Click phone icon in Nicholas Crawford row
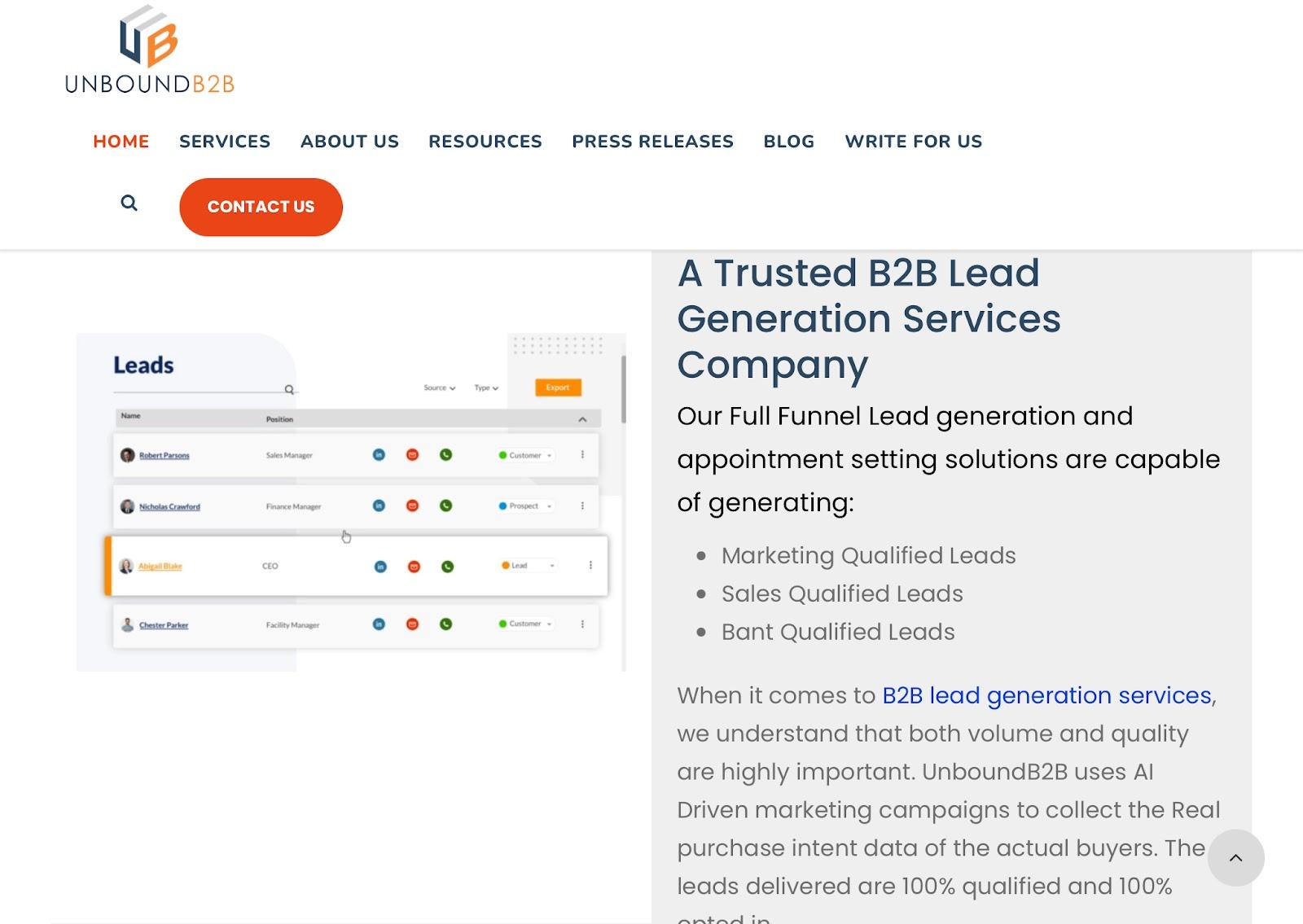This screenshot has height=924, width=1303. click(x=445, y=506)
